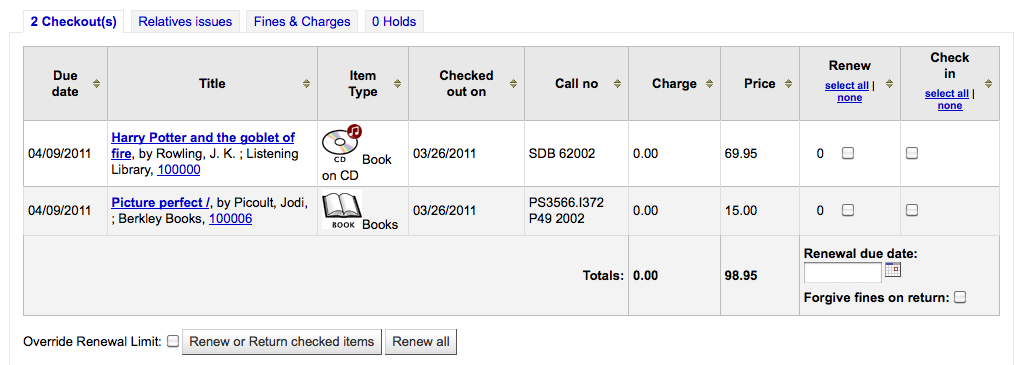
Task: Switch to Fines & Charges tab
Action: coord(302,21)
